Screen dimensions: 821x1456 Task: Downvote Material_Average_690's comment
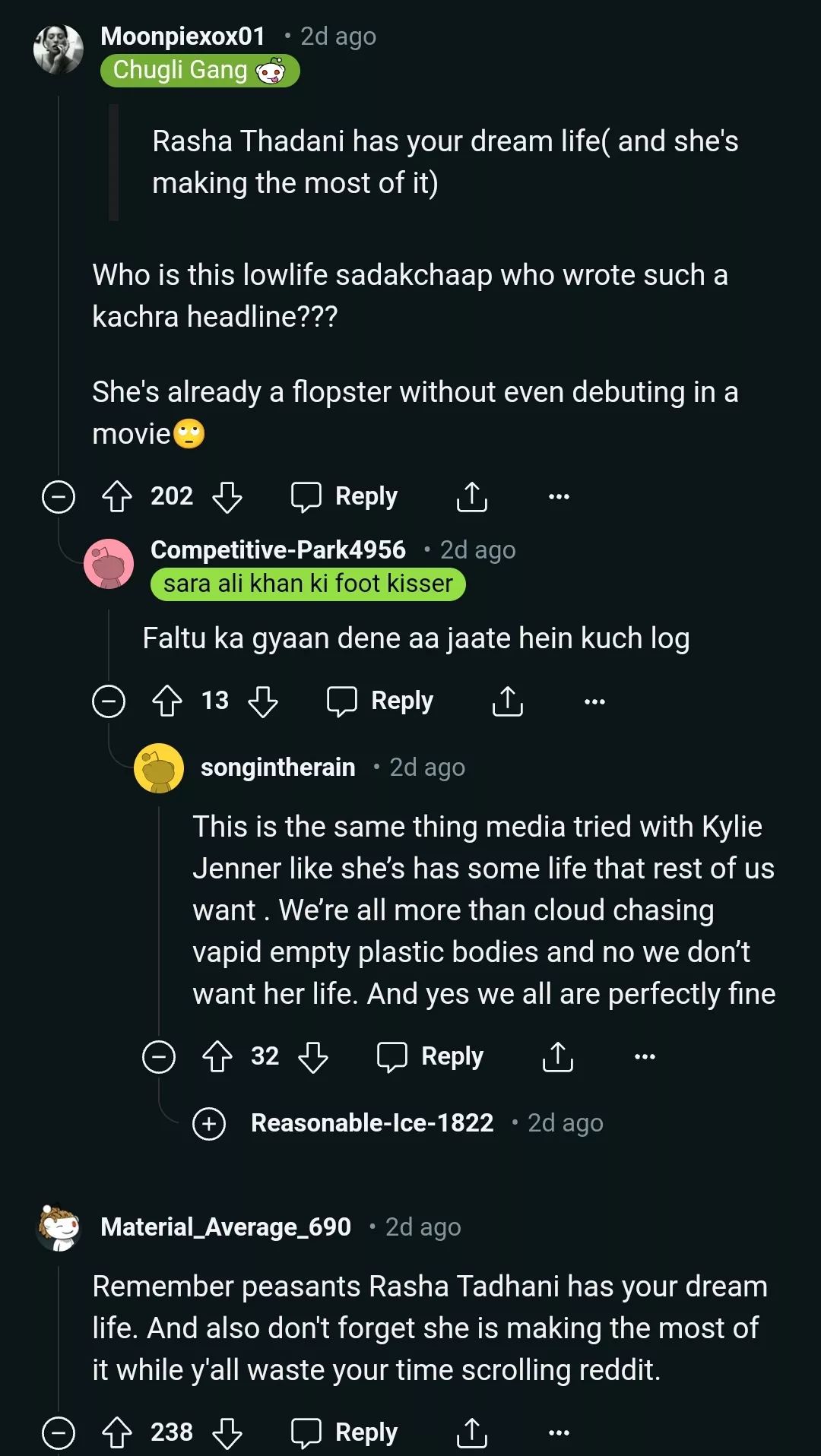tap(227, 1433)
